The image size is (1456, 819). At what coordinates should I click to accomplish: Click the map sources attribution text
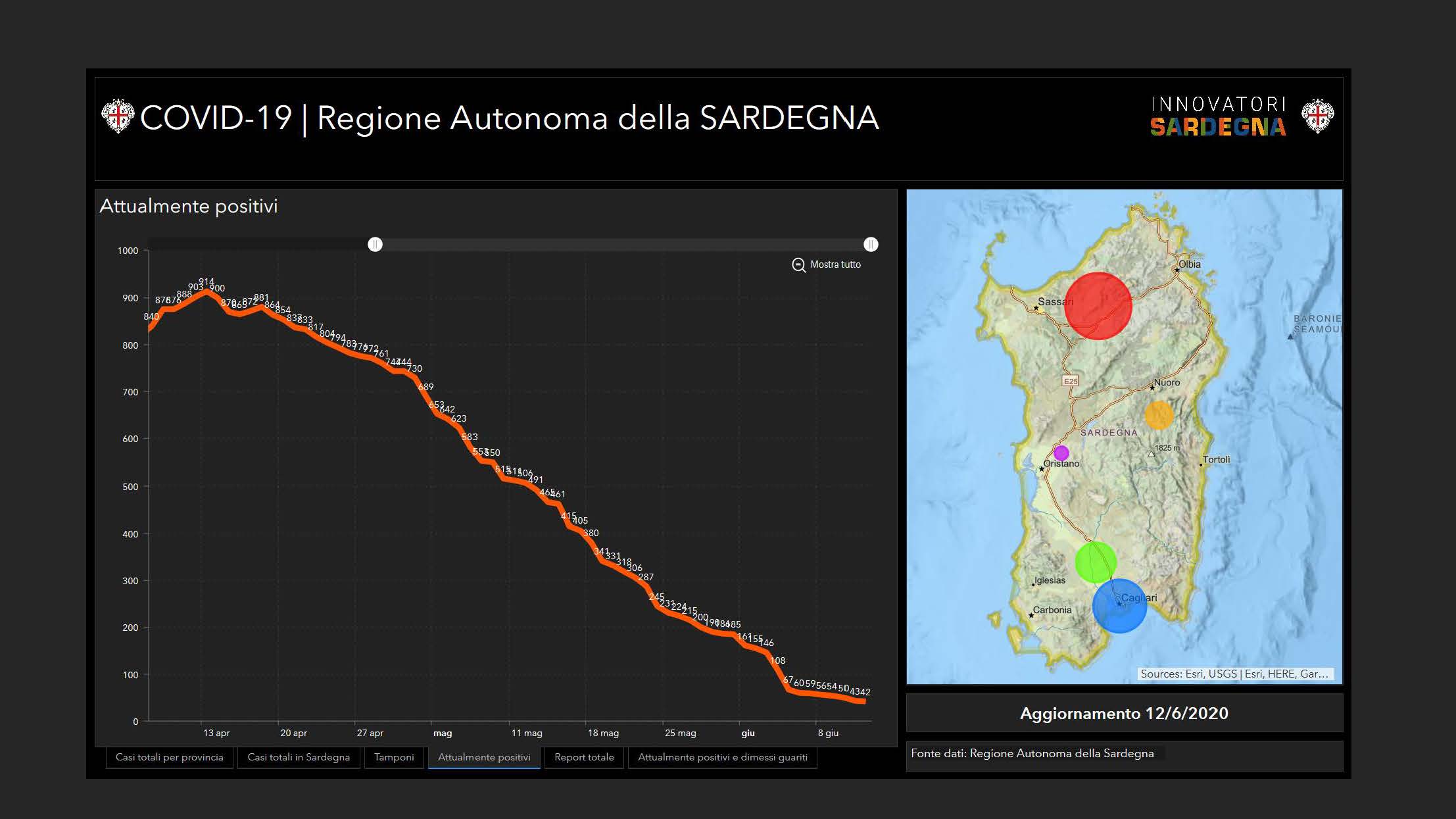[1234, 674]
